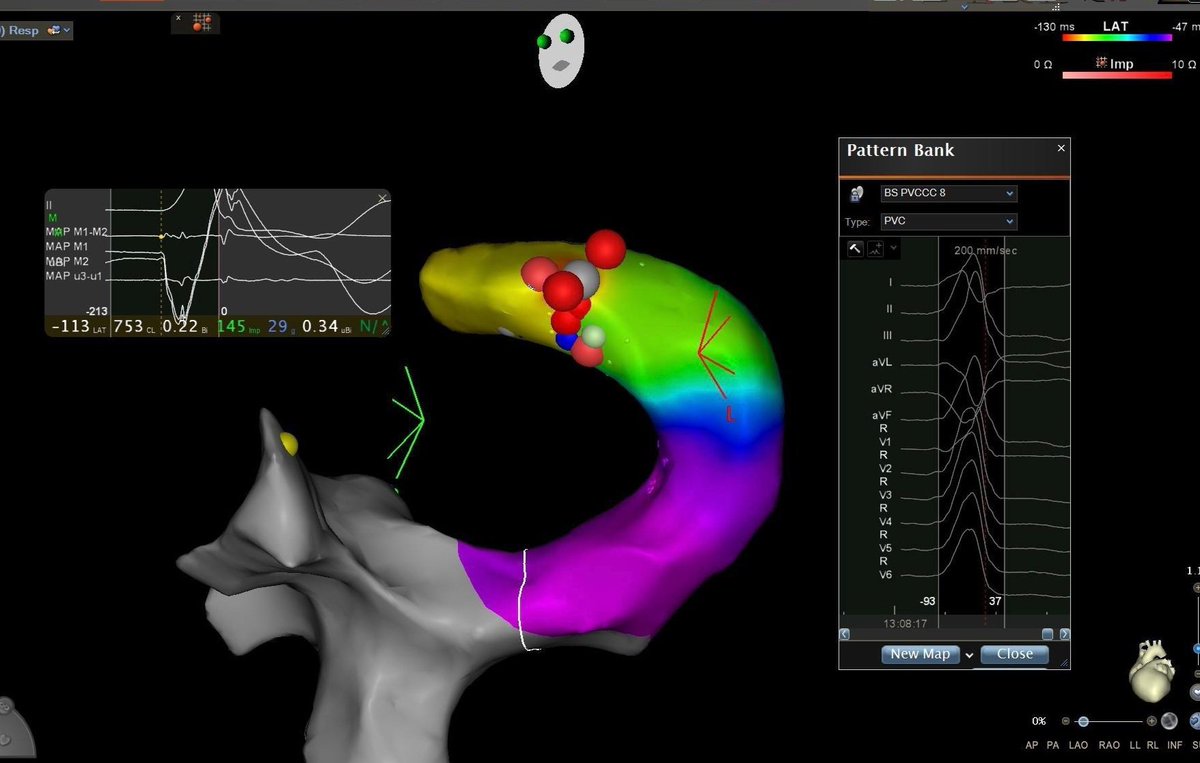Click the aVL lead label in Pattern Bank
This screenshot has height=763, width=1200.
coord(881,361)
